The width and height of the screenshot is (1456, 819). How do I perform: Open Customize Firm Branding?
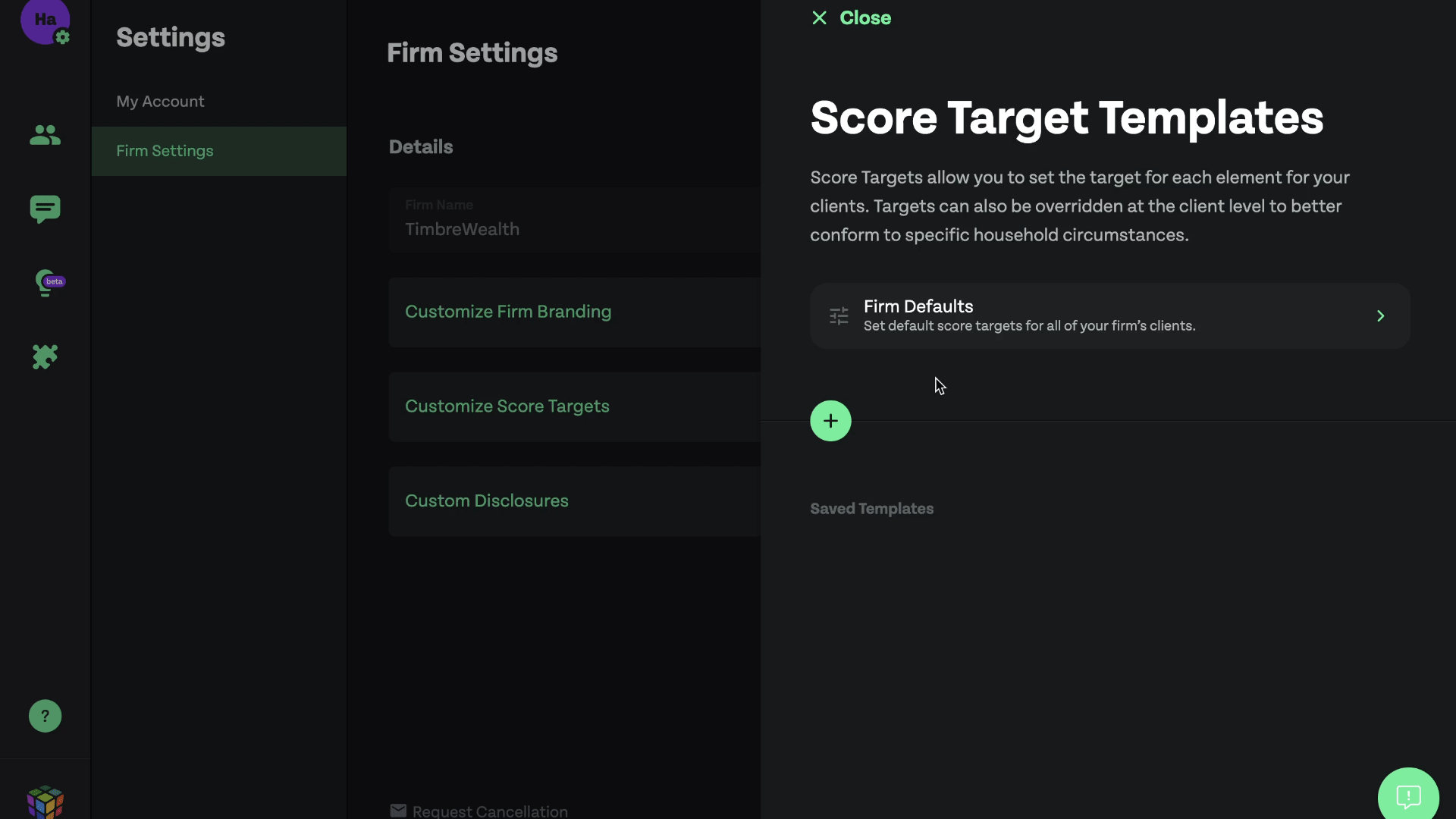574,312
